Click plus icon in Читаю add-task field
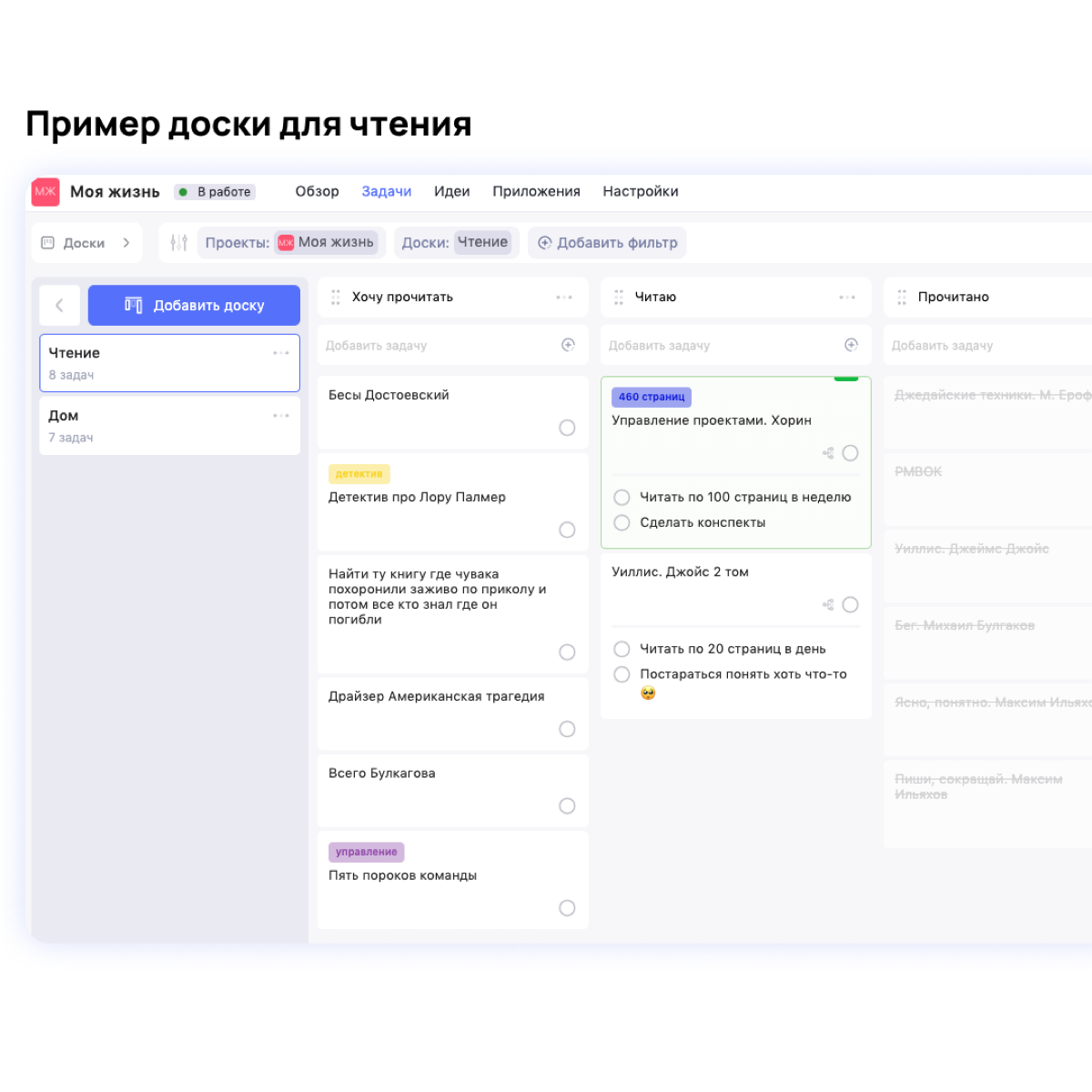1092x1092 pixels. [x=852, y=345]
